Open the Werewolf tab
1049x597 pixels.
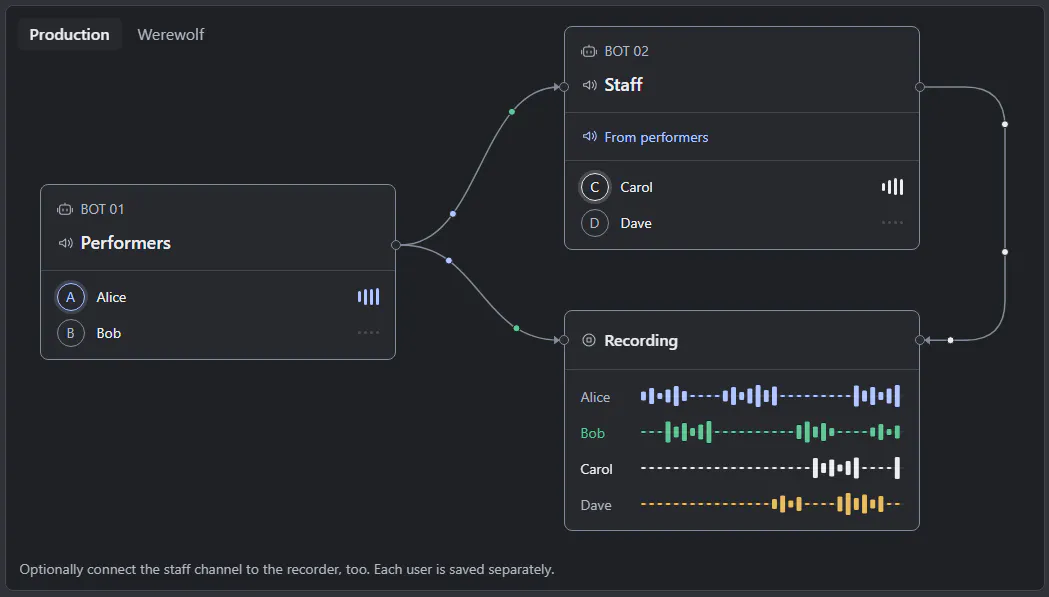(x=171, y=34)
